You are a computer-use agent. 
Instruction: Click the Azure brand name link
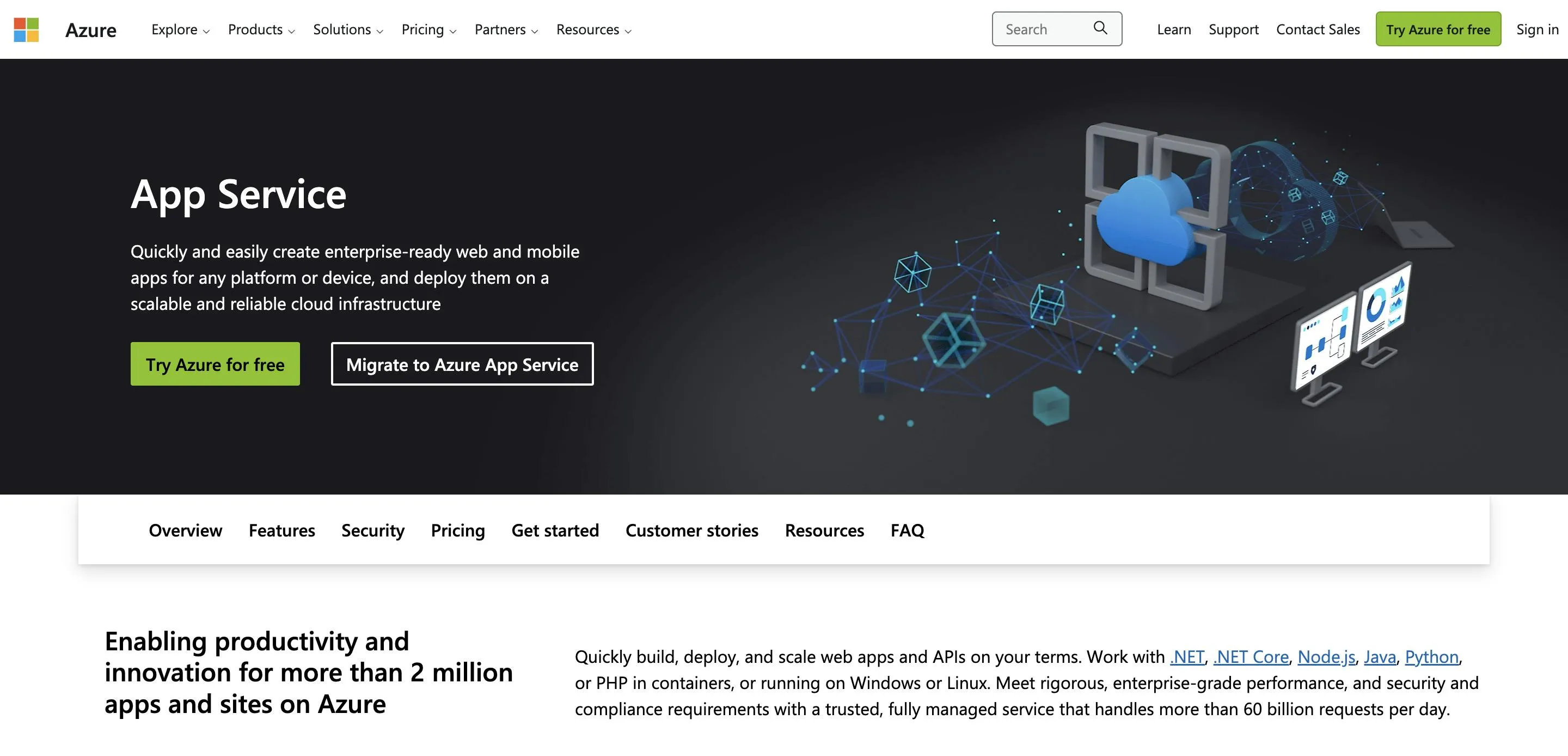(91, 30)
